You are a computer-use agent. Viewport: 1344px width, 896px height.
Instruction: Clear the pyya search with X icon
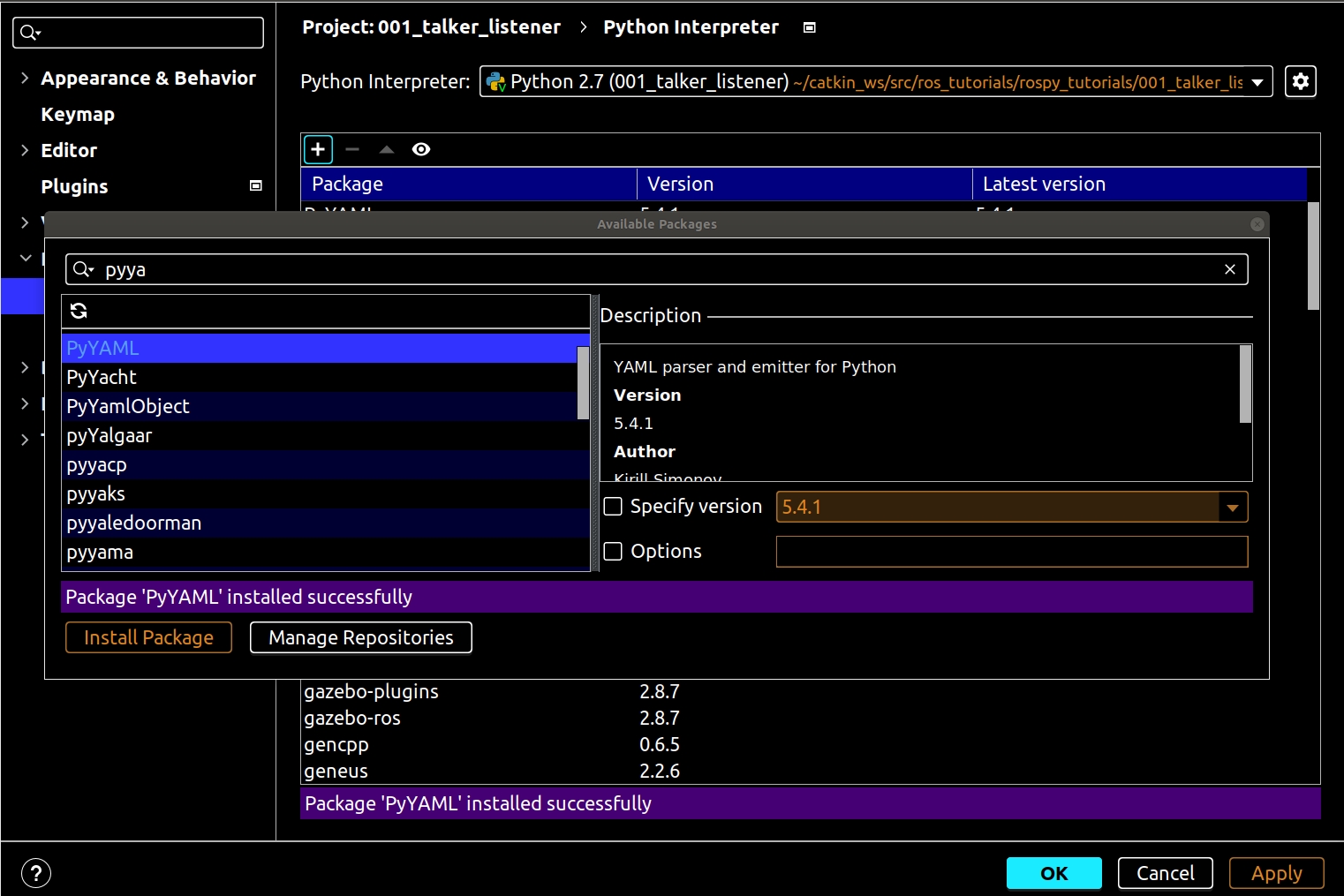pyautogui.click(x=1230, y=269)
